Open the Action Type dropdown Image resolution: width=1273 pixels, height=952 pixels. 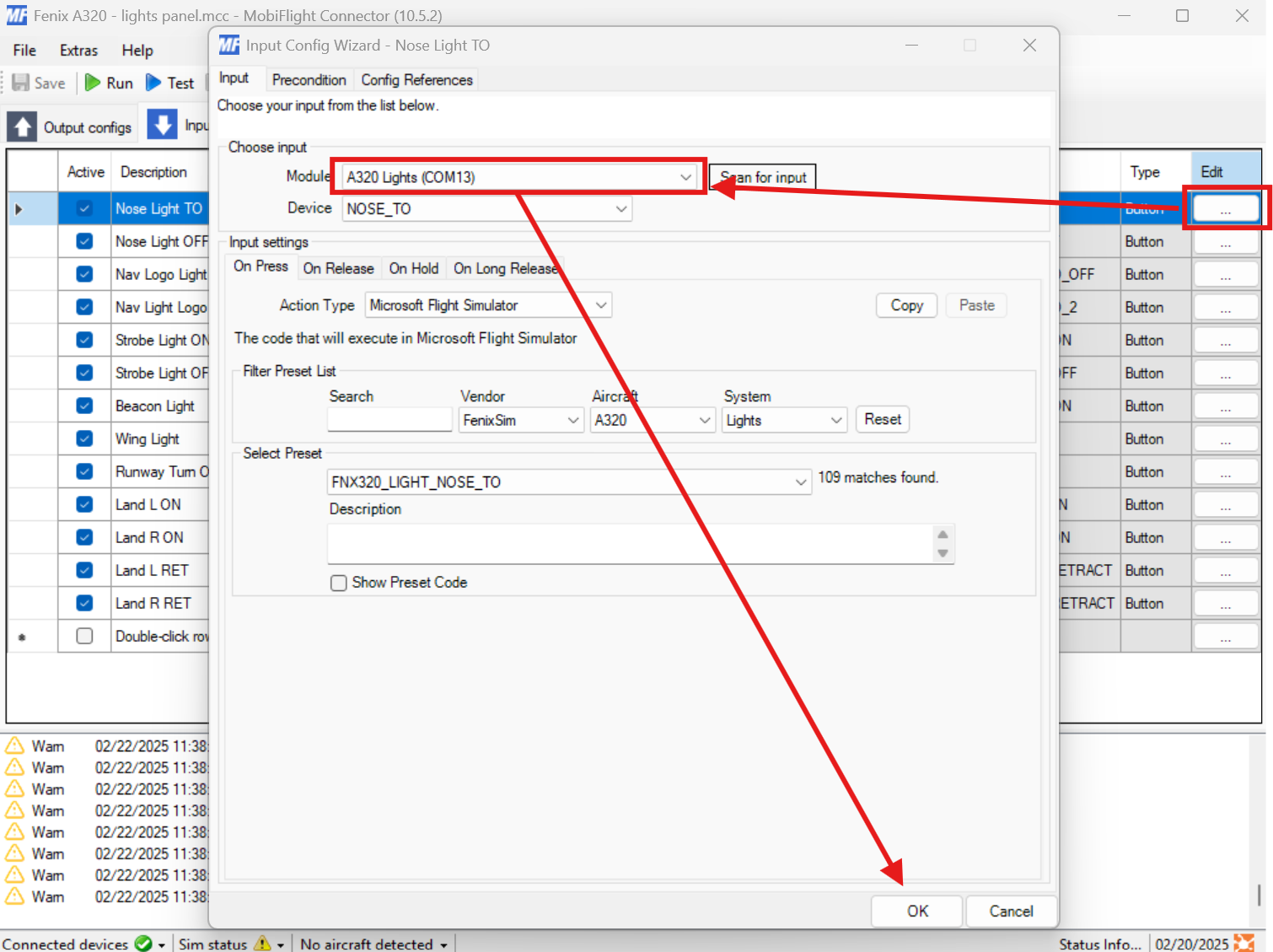[488, 305]
